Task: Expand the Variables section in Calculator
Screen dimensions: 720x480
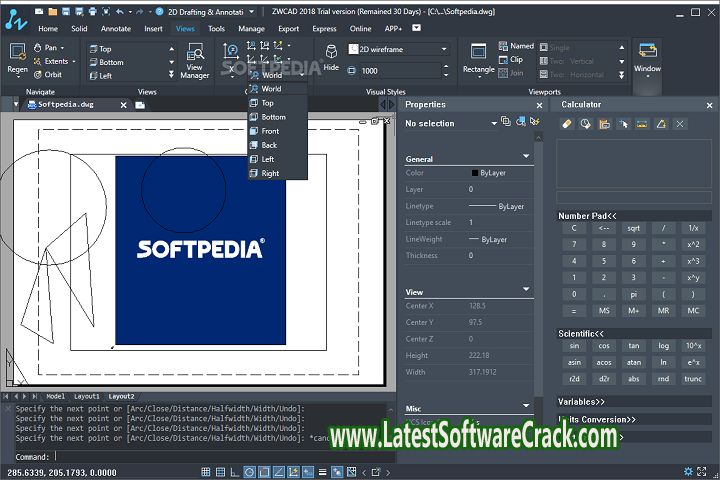Action: click(582, 400)
